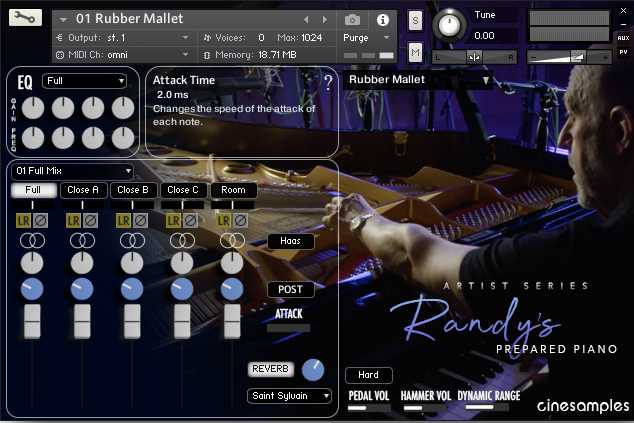The width and height of the screenshot is (634, 423).
Task: Go to previous instrument preset arrow
Action: point(306,19)
